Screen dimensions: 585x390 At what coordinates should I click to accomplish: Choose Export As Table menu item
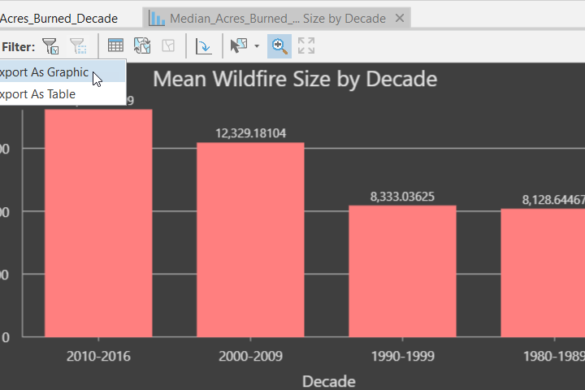62,94
